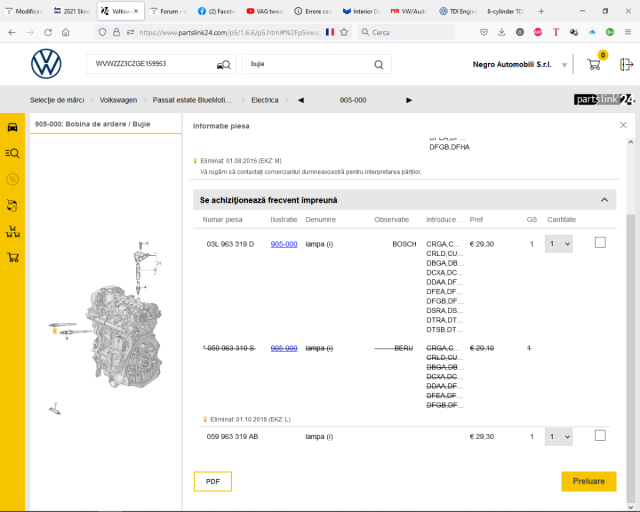
Task: Open the bottom cart icon in sidebar
Action: click(13, 257)
